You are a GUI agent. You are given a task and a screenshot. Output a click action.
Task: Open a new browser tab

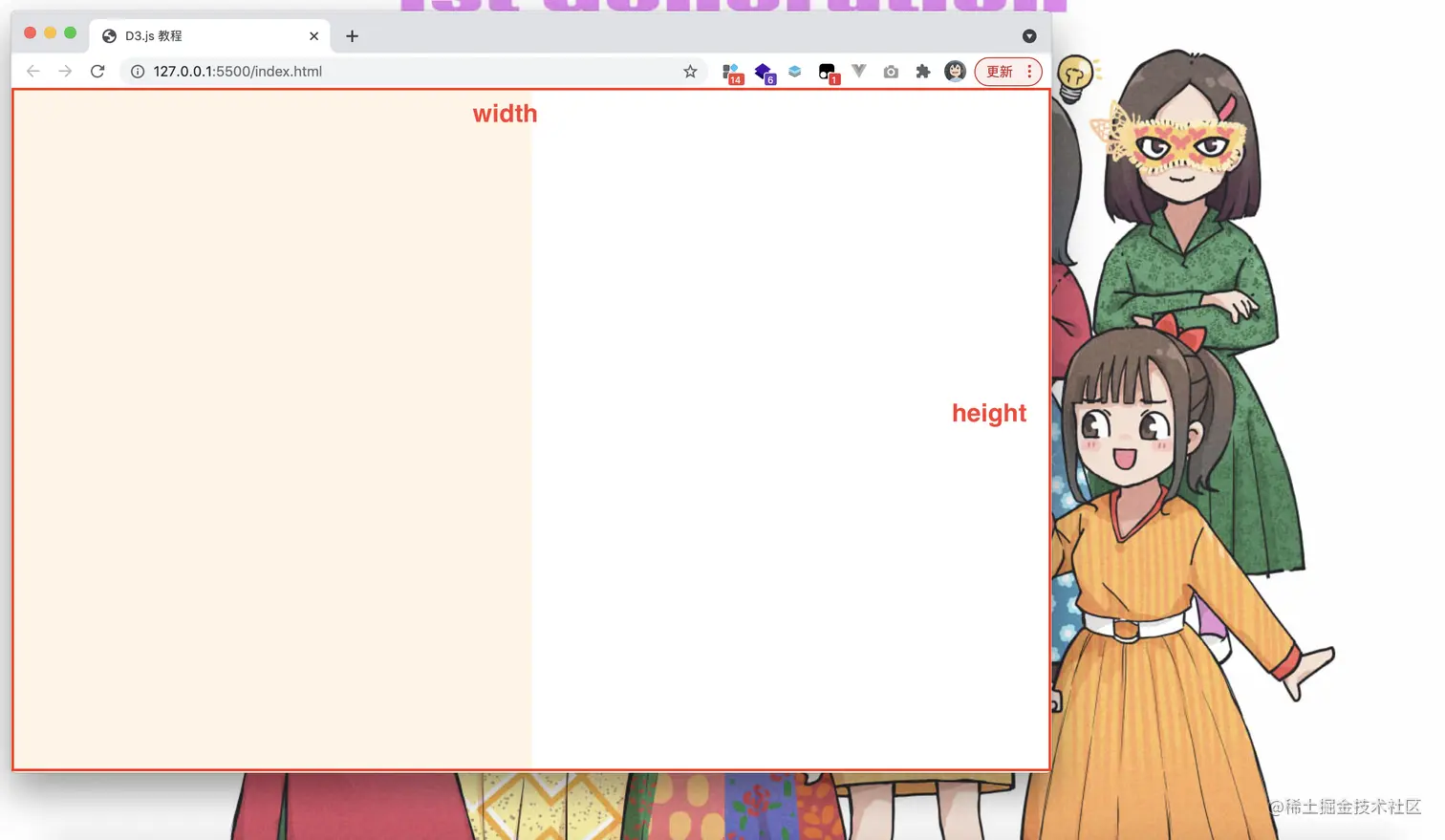coord(352,36)
